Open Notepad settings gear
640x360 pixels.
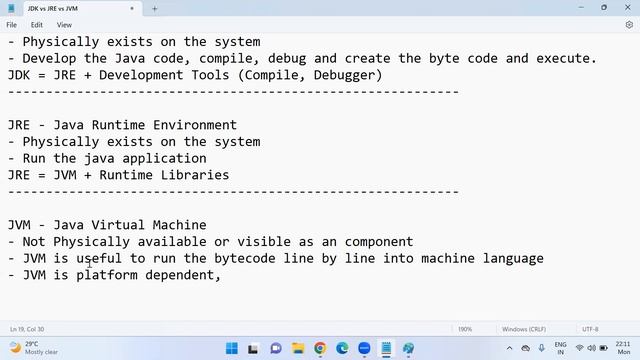pos(629,25)
